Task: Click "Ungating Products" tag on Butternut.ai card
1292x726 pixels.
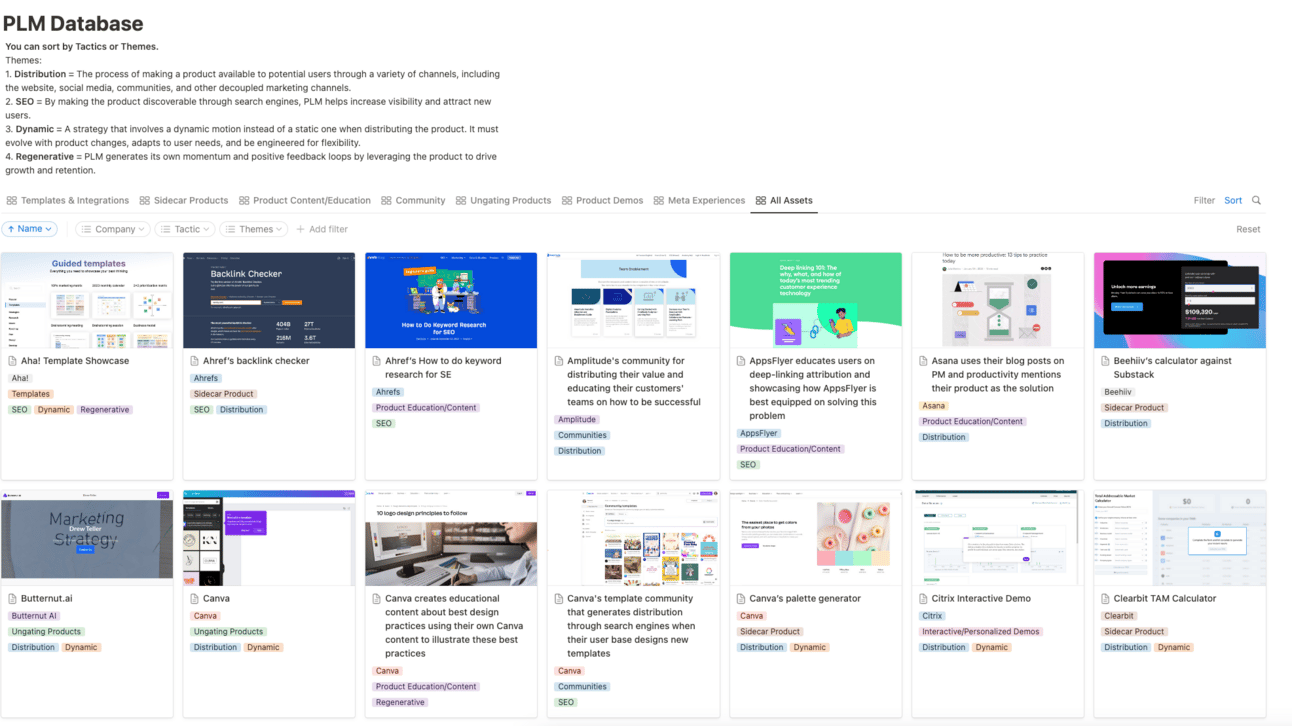Action: pyautogui.click(x=47, y=632)
